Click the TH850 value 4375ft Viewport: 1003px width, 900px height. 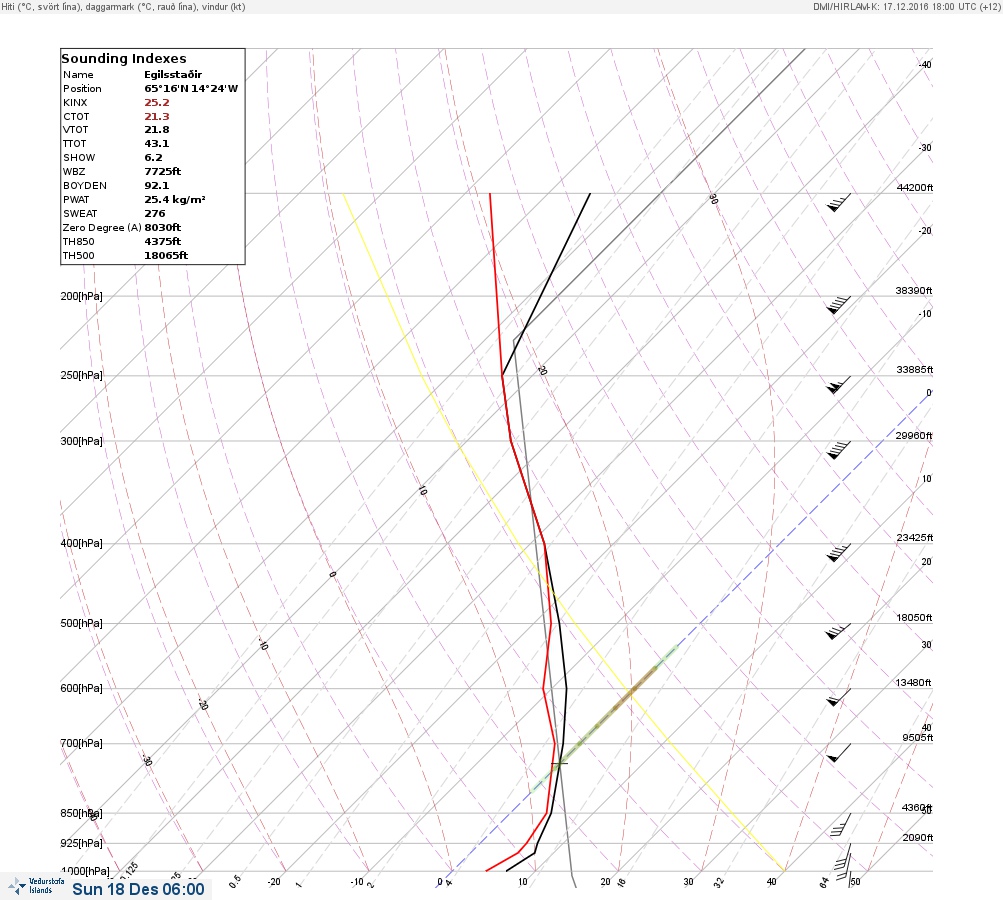162,242
